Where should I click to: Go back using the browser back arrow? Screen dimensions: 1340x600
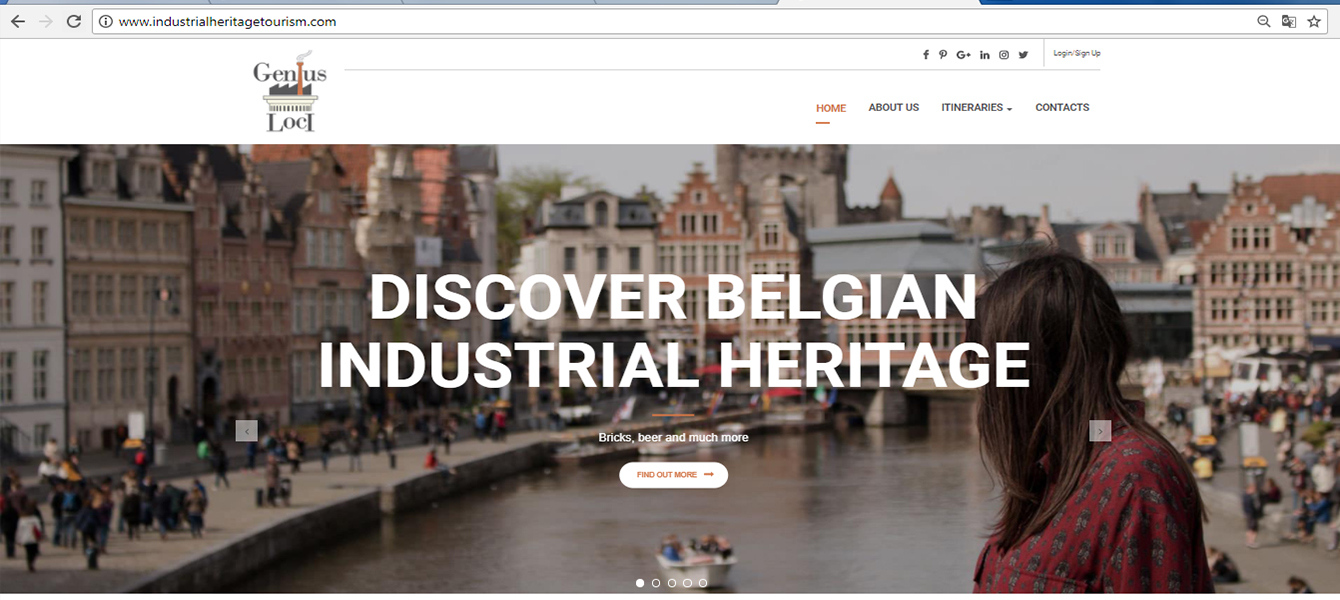click(x=17, y=21)
